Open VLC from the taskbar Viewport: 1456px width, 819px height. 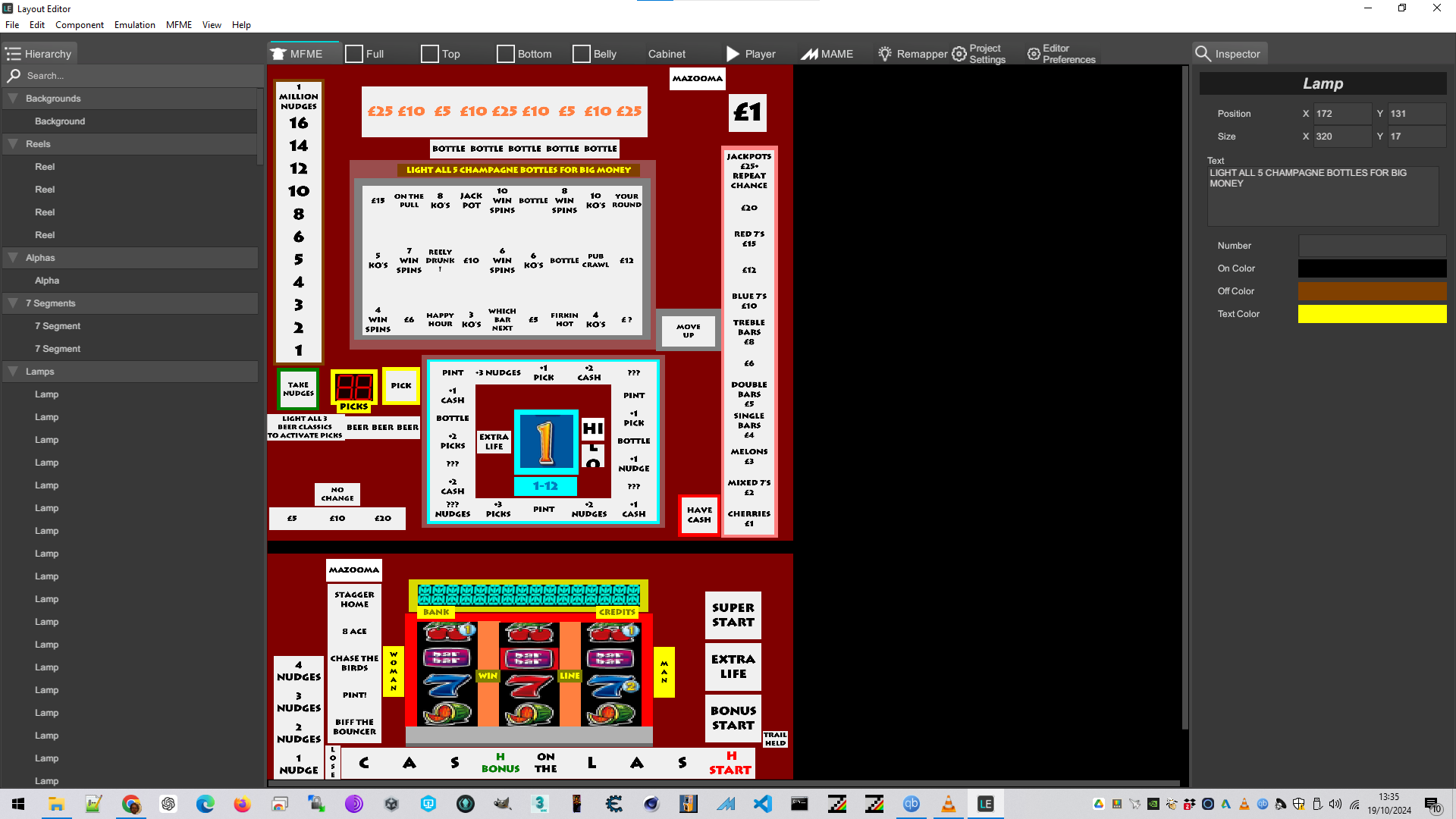click(948, 804)
